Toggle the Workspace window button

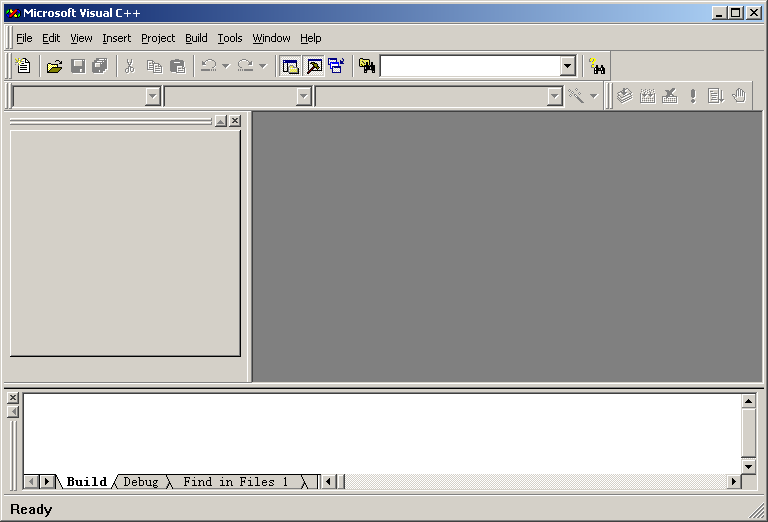[x=290, y=66]
